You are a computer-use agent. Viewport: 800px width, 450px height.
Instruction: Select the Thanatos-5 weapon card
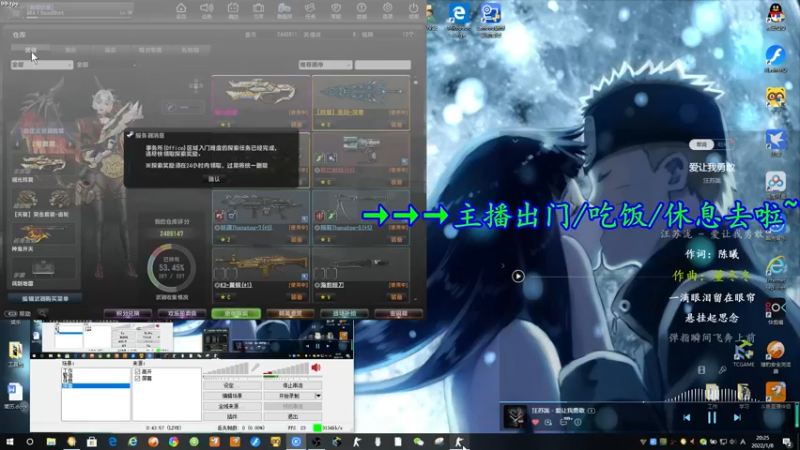361,217
